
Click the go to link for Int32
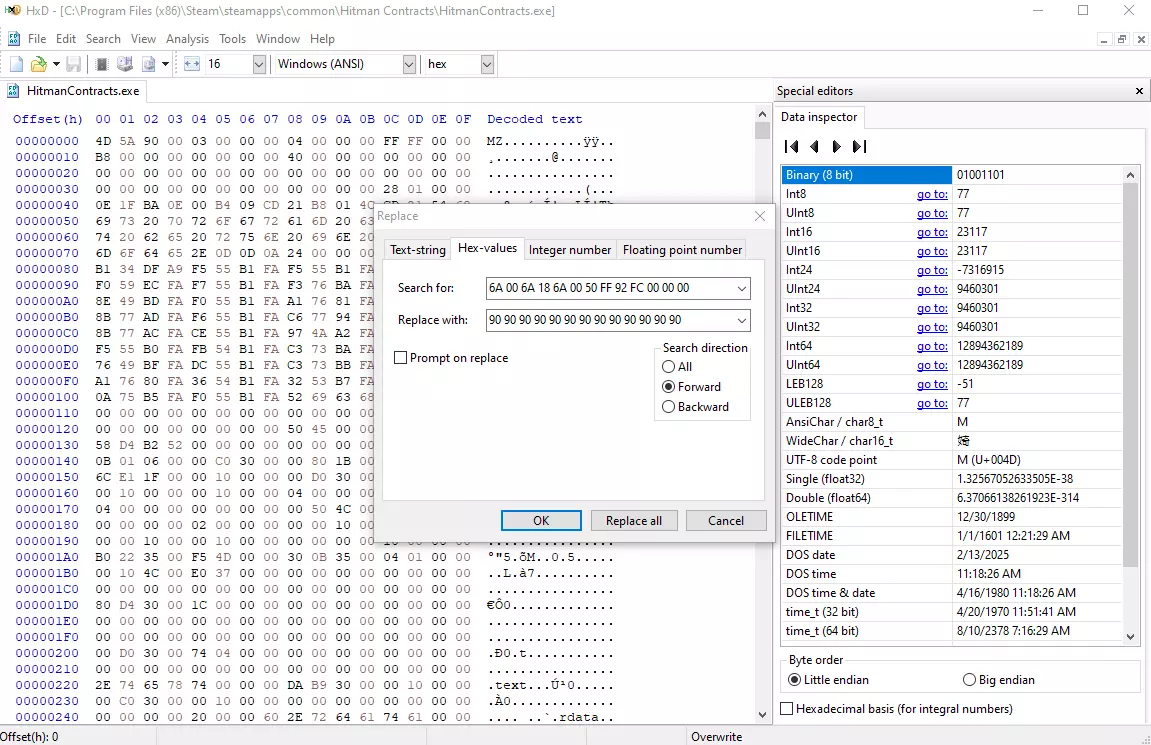pos(931,308)
